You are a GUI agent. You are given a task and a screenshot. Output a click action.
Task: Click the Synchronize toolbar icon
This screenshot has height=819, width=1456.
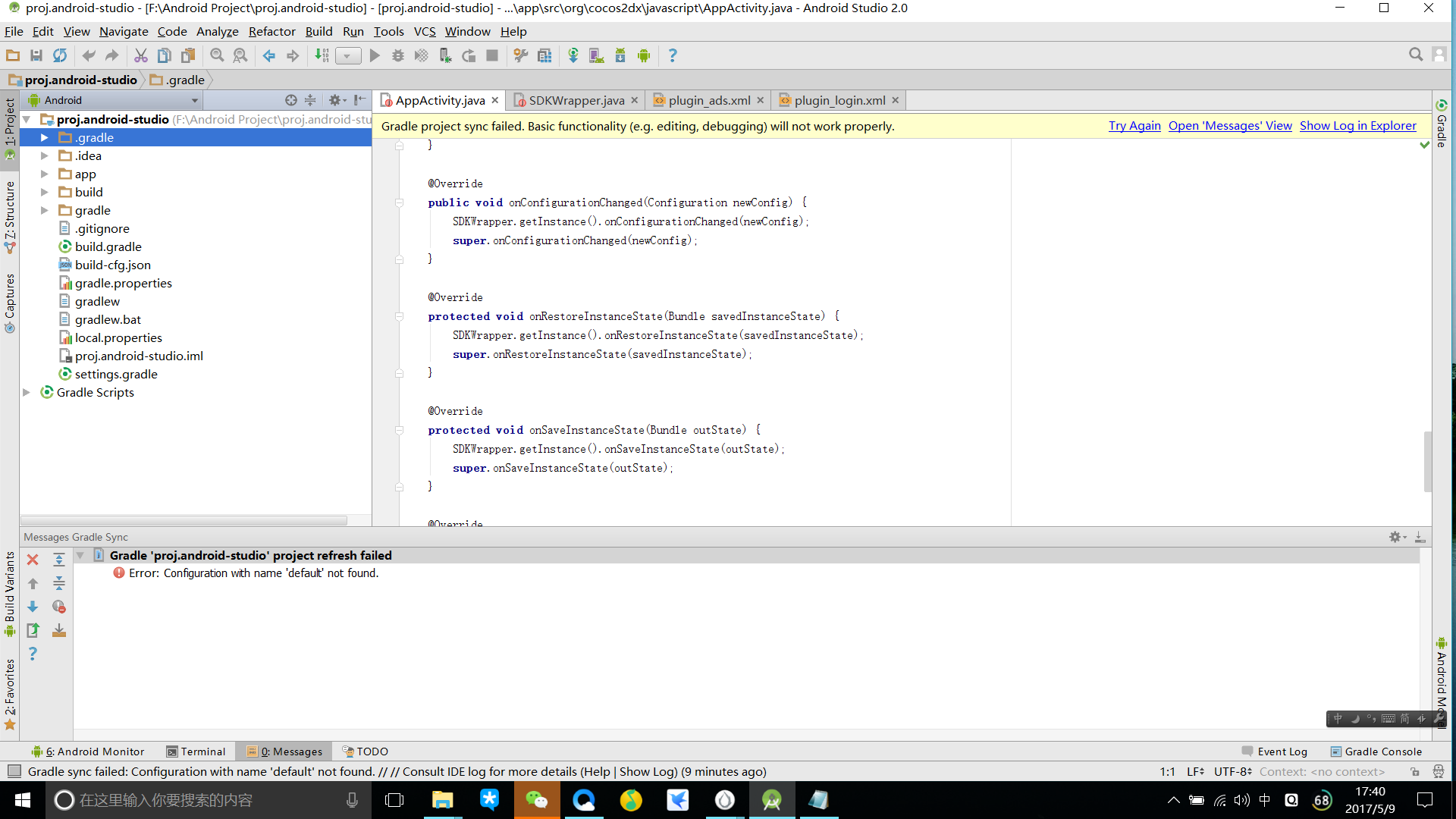click(60, 55)
